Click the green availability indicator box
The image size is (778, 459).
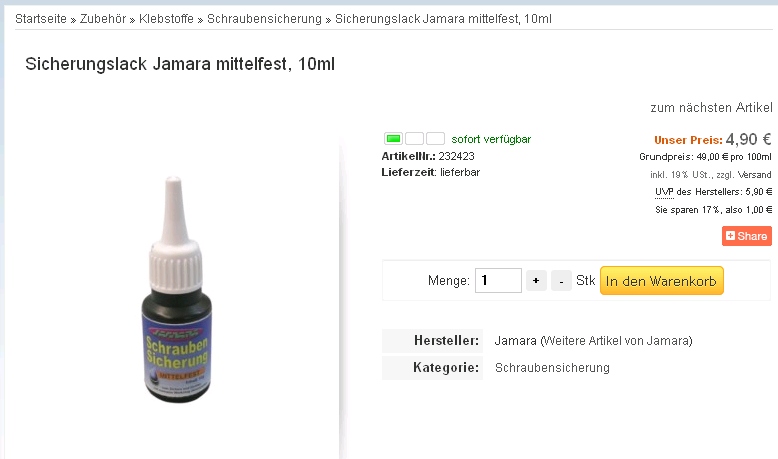tap(393, 138)
